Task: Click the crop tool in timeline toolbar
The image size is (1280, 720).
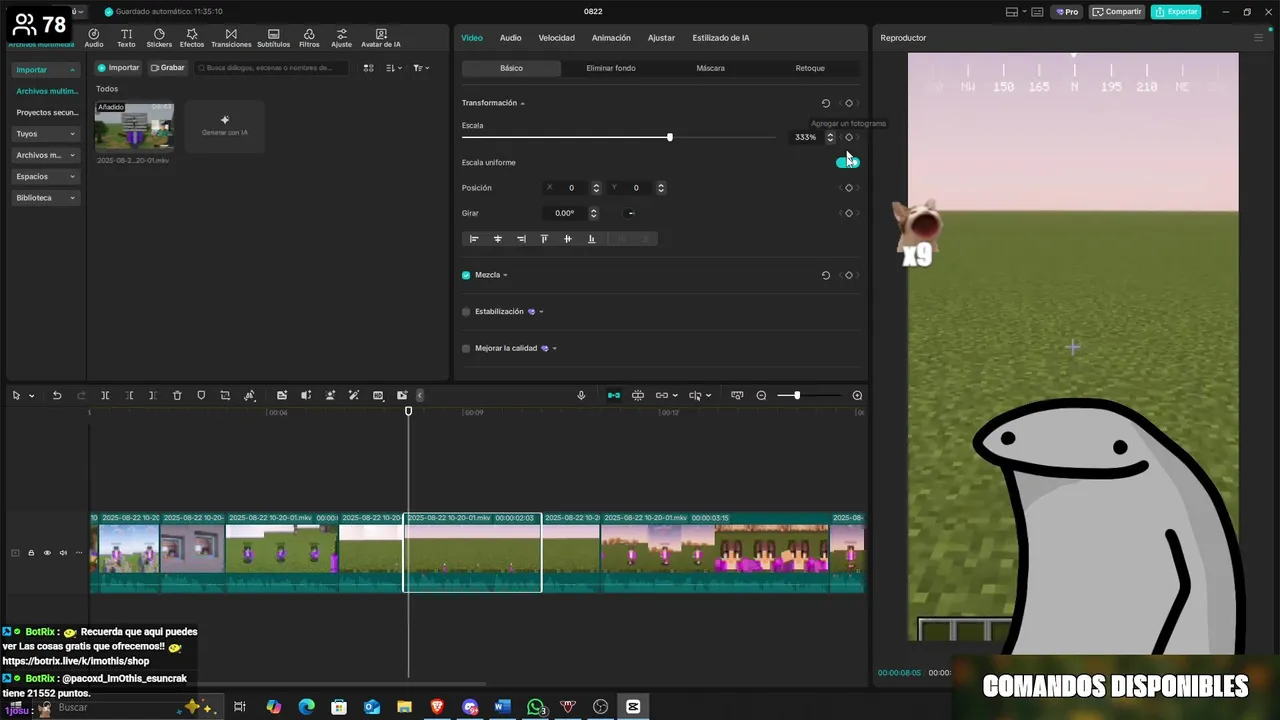Action: [225, 396]
